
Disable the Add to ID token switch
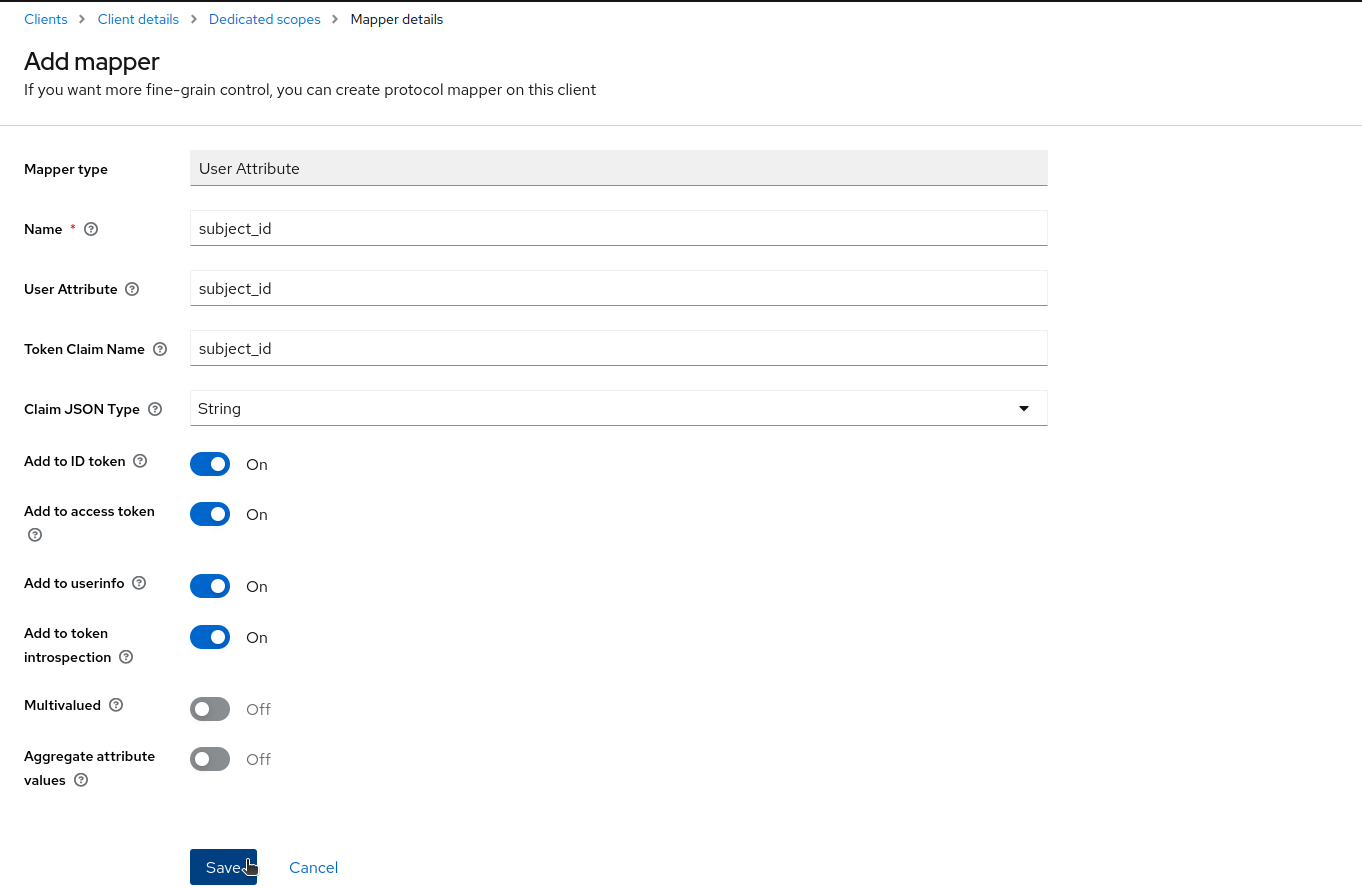click(x=210, y=464)
